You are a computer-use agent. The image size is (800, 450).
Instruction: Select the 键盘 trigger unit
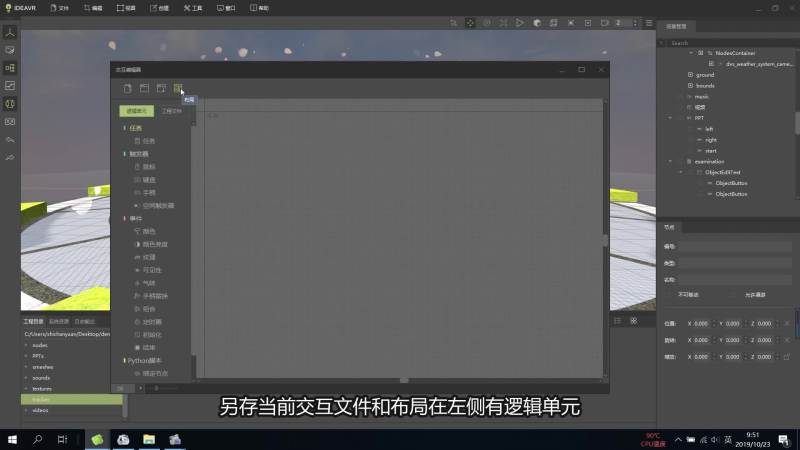click(145, 180)
